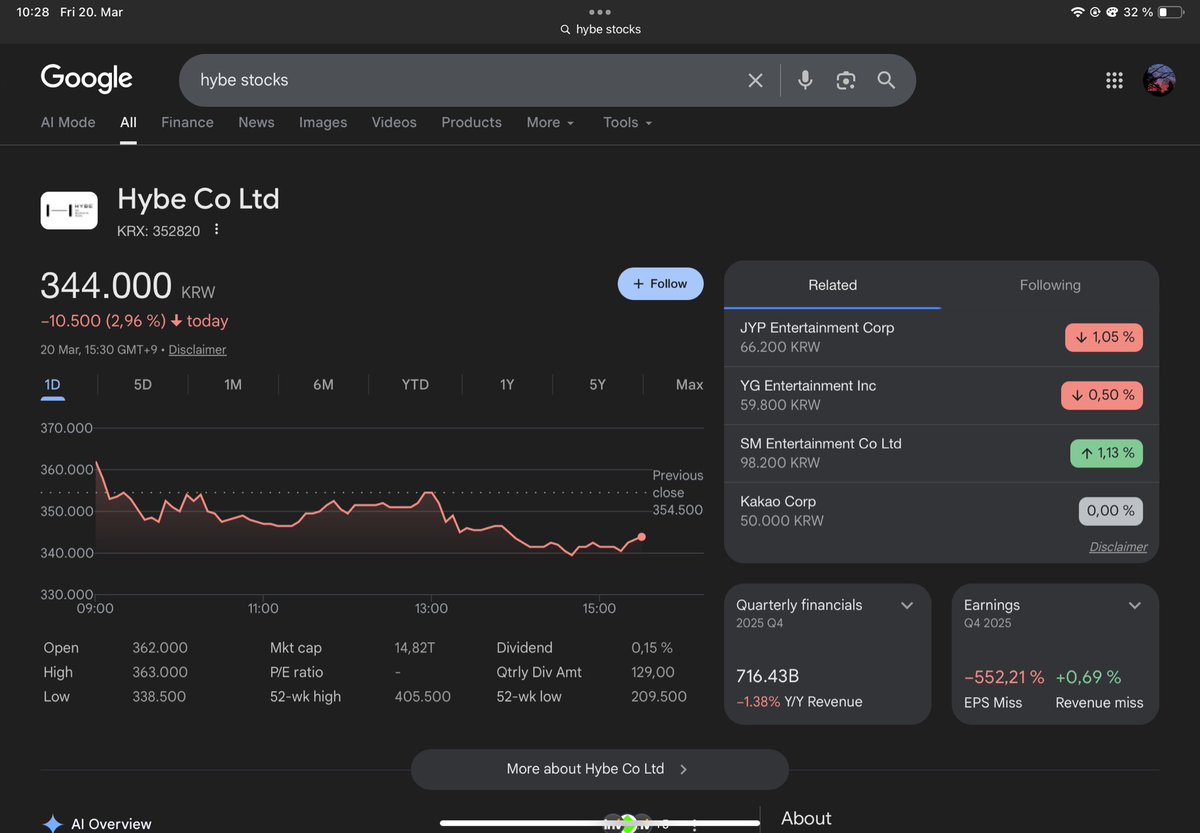This screenshot has width=1200, height=833.
Task: Go to the Google logo homepage
Action: click(87, 79)
